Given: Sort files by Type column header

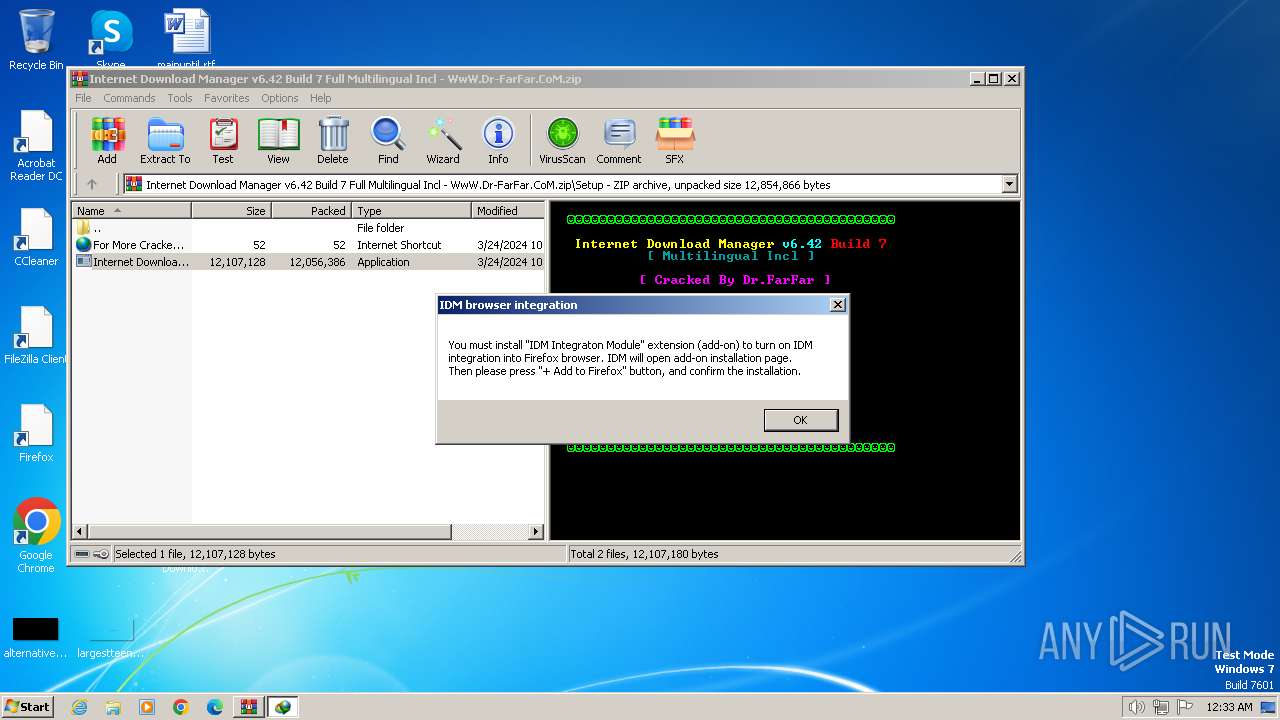Looking at the screenshot, I should pos(411,211).
